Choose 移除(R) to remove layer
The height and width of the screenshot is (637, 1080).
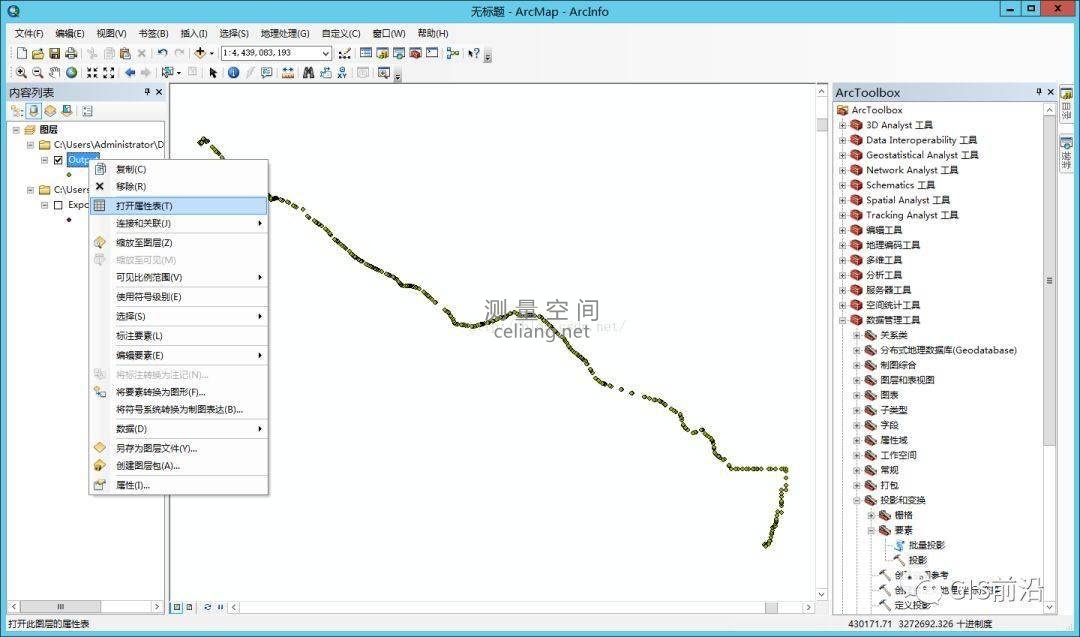[178, 186]
